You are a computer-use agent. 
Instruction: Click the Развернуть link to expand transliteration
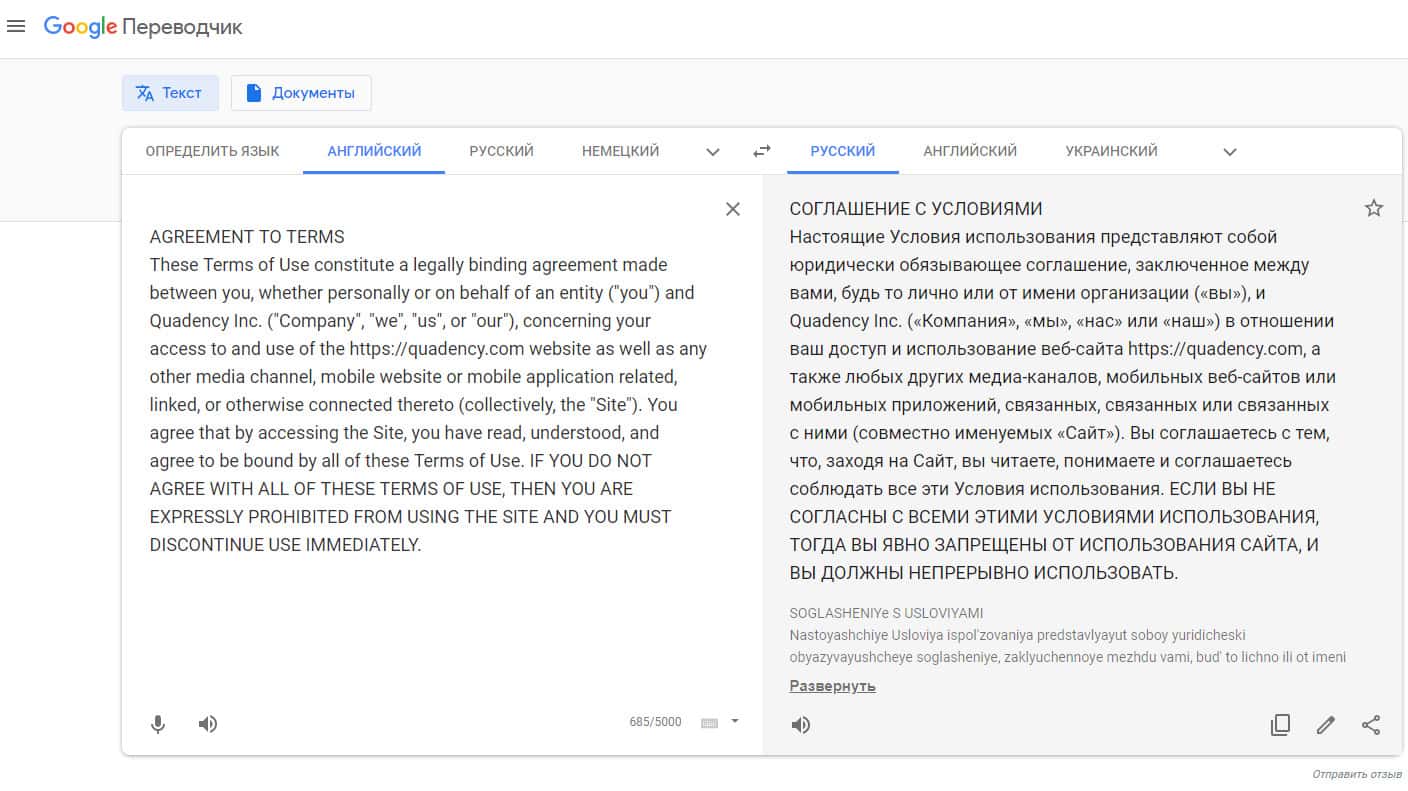coord(832,686)
